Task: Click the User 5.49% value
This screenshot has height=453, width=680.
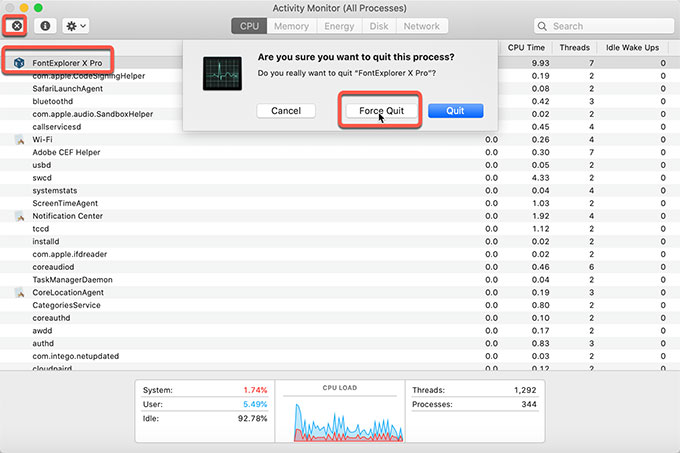Action: [255, 404]
